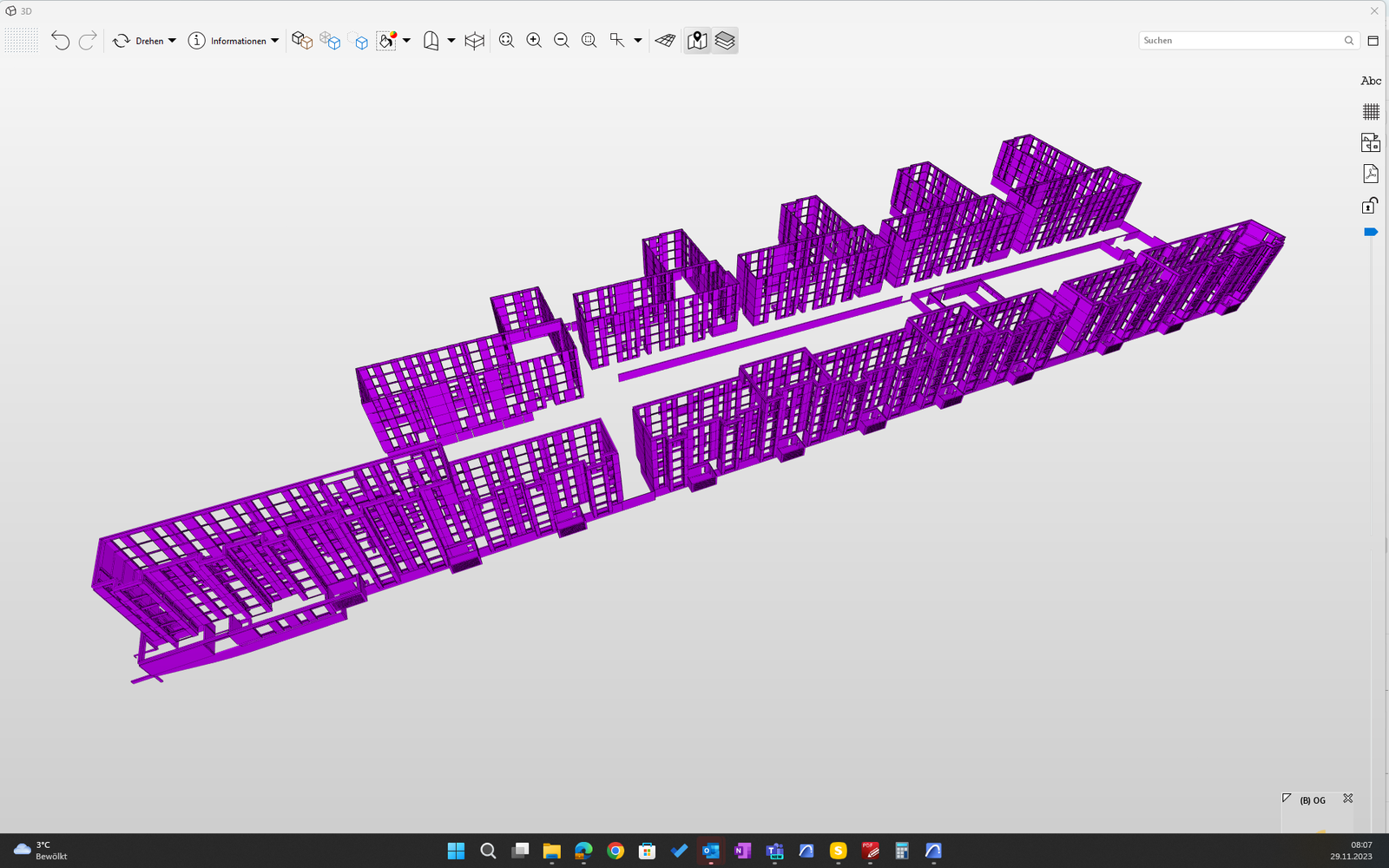Expand the Informationen dropdown arrow
Image resolution: width=1389 pixels, height=868 pixels.
[275, 41]
